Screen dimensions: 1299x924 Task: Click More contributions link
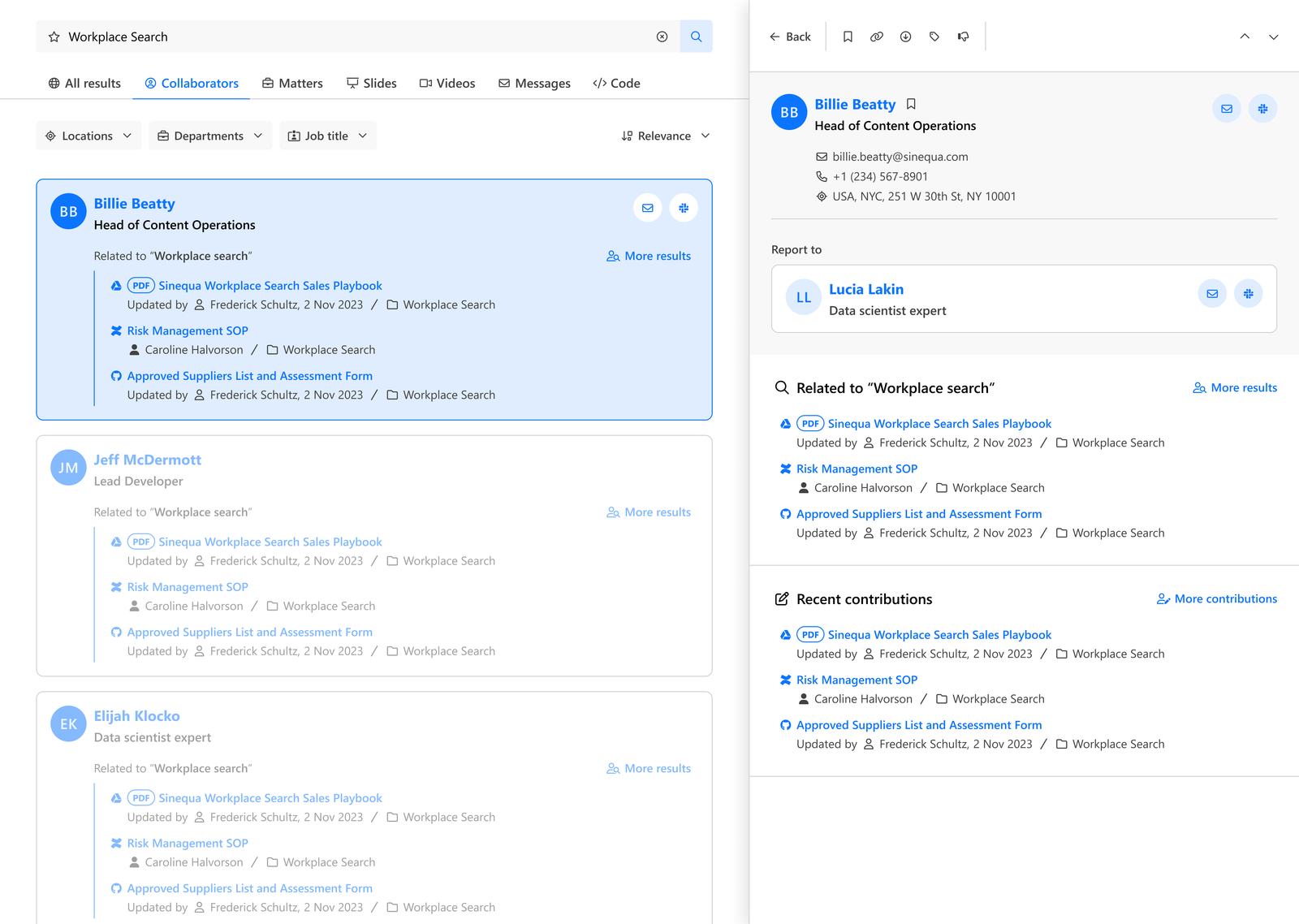[x=1216, y=598]
